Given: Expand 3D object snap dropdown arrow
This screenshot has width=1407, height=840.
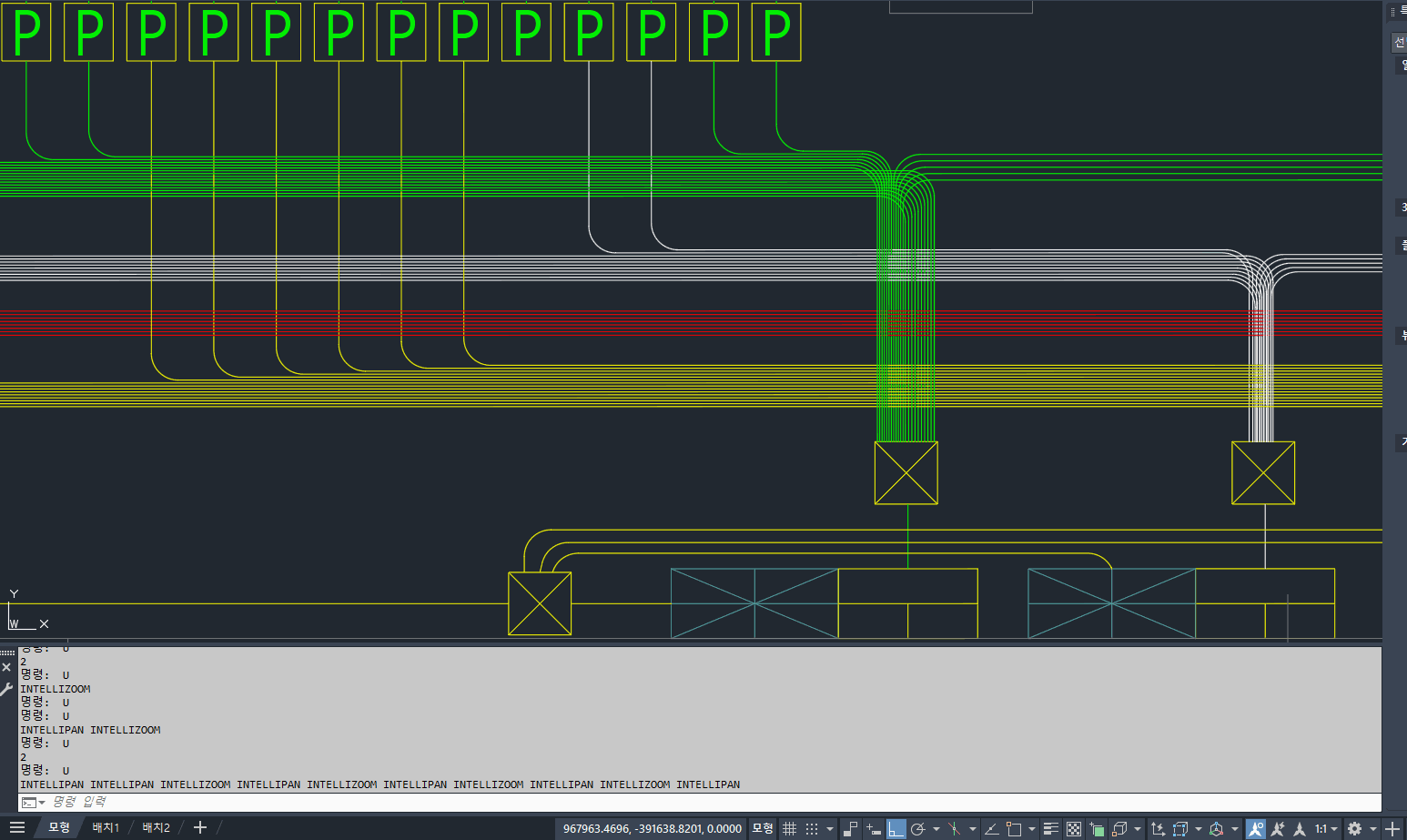Looking at the screenshot, I should point(1137,828).
